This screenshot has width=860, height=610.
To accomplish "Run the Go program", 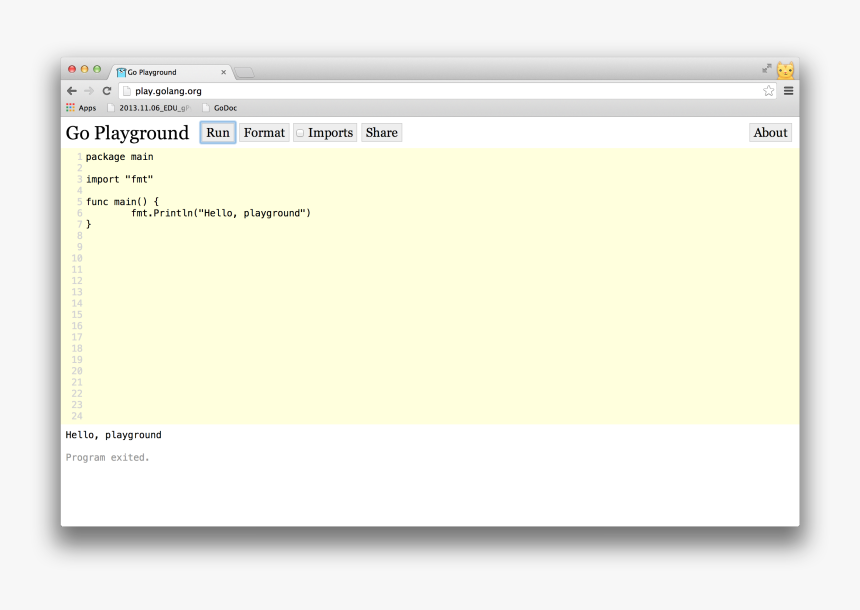I will coord(218,133).
